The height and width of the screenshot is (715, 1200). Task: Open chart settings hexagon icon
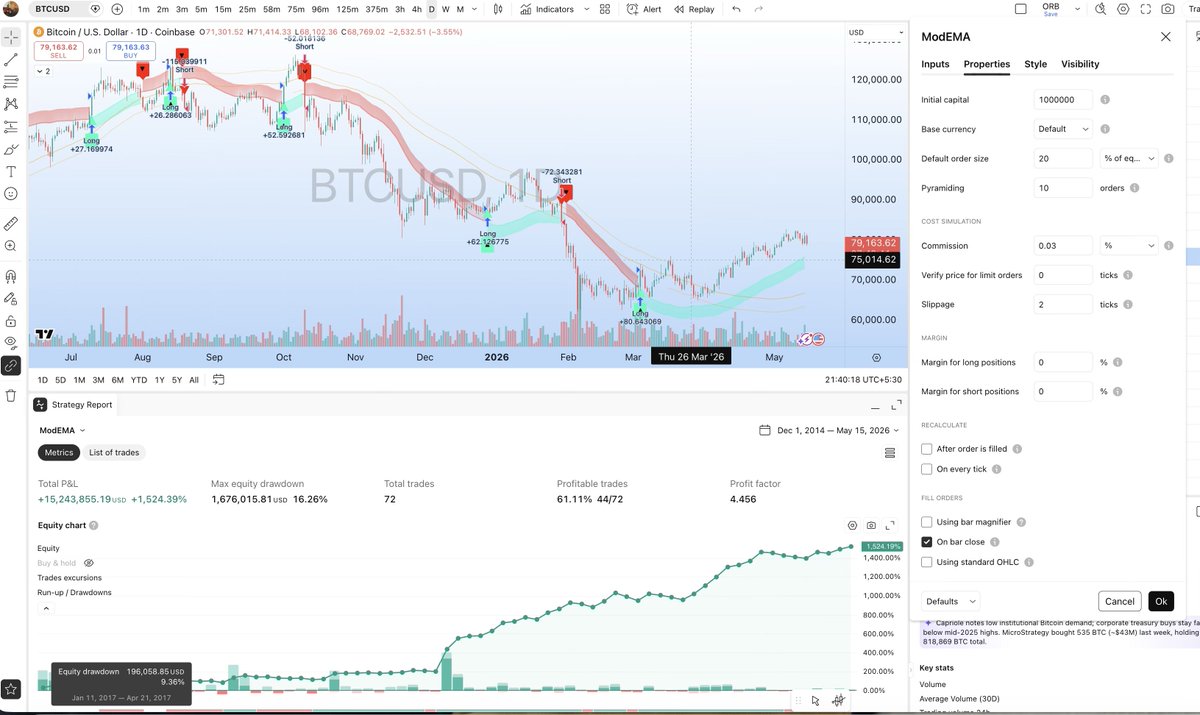pos(1122,9)
